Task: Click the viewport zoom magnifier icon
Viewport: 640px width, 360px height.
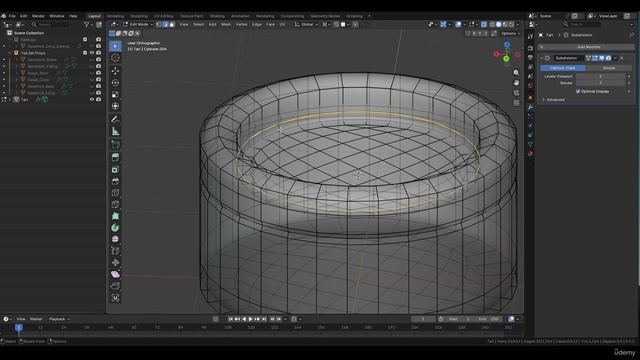Action: coord(516,73)
